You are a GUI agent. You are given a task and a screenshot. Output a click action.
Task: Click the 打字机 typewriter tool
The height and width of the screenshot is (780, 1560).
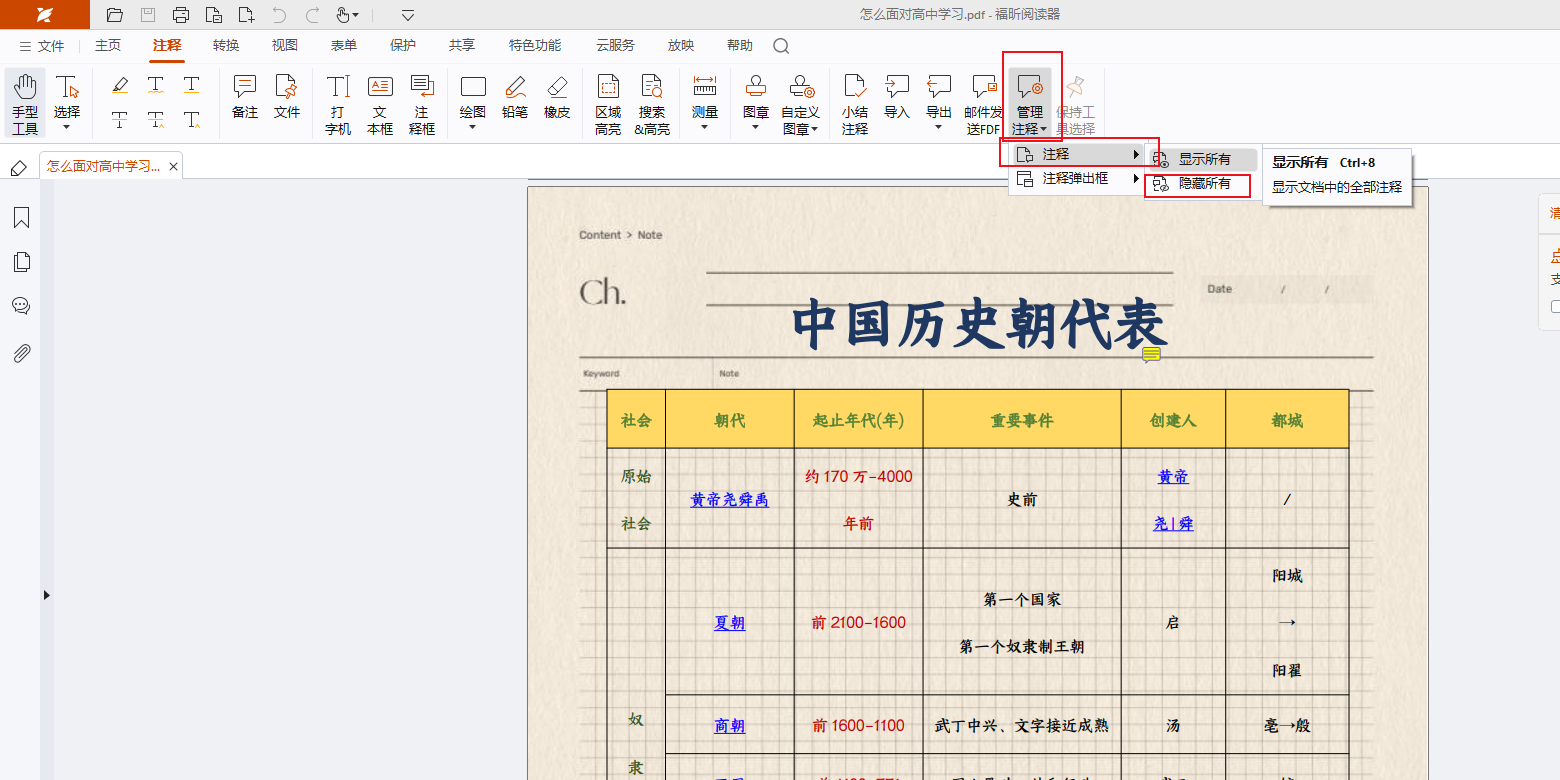338,103
